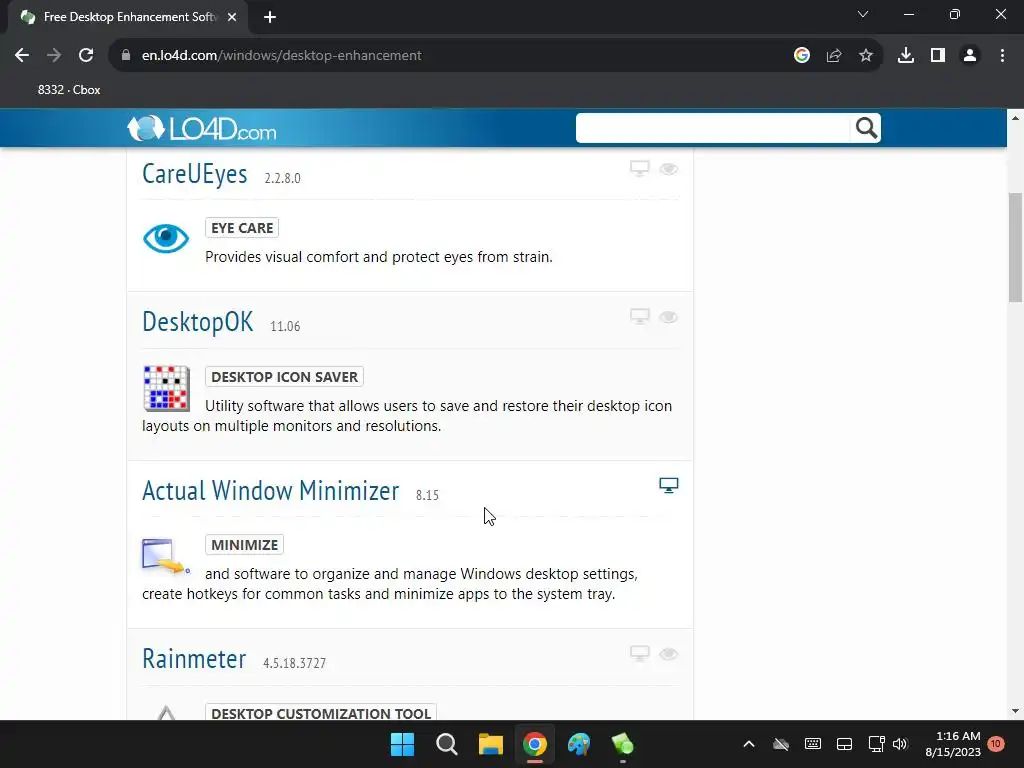Click eye icon in CareUEyes row
Screen dimensions: 1024x768
click(x=668, y=169)
